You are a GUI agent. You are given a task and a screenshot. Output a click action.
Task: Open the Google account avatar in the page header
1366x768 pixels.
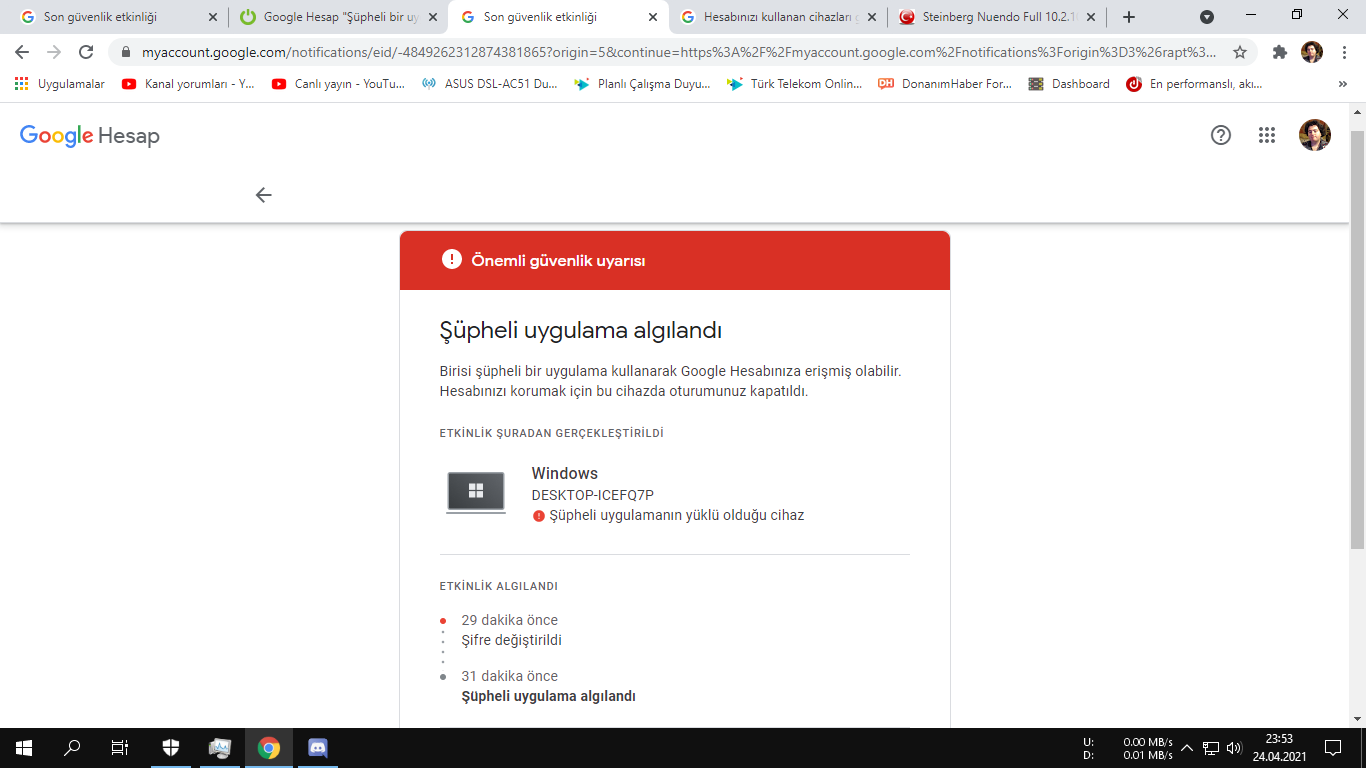click(1315, 135)
